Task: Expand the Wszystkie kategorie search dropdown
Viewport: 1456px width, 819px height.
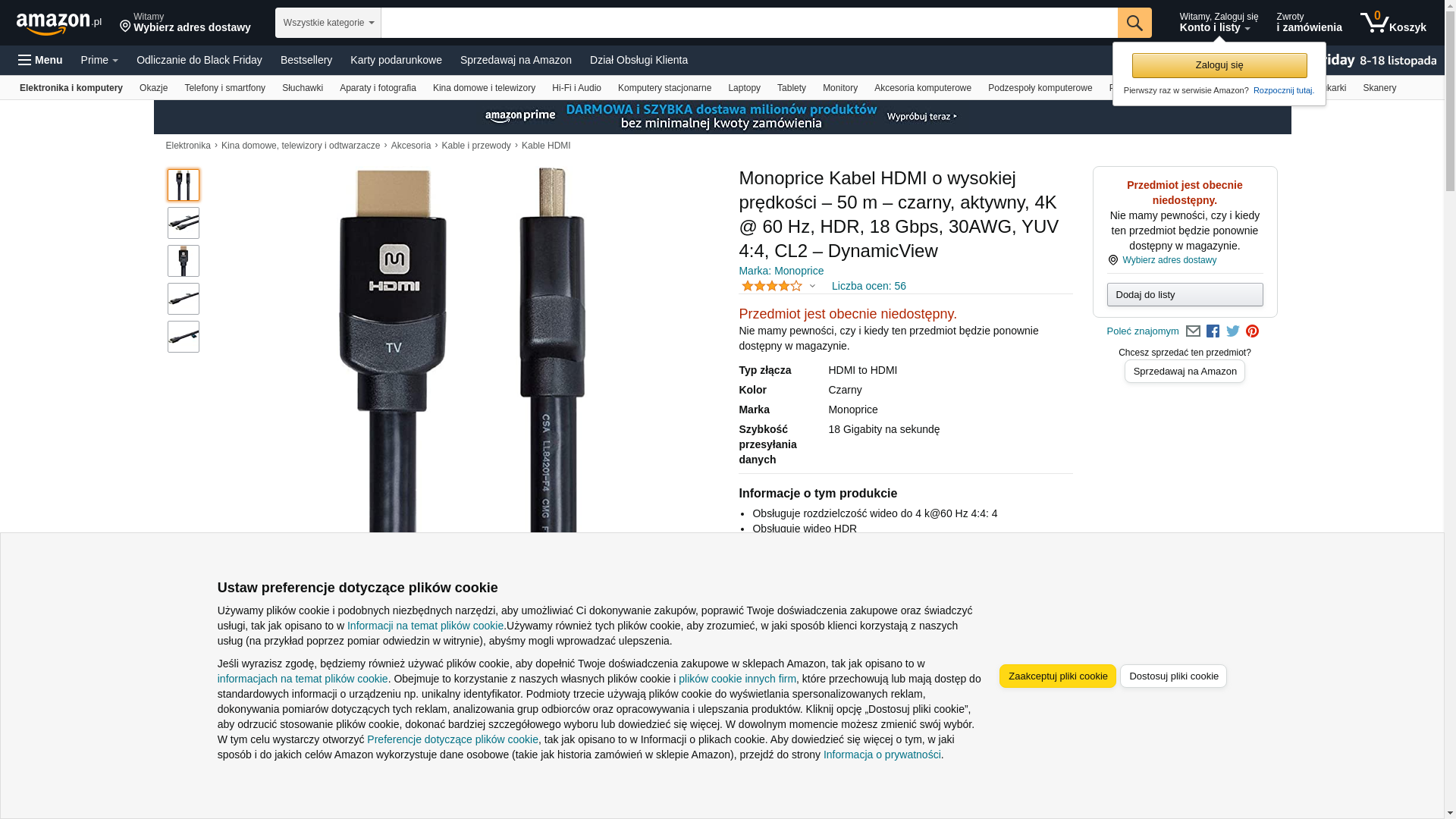Action: click(328, 23)
